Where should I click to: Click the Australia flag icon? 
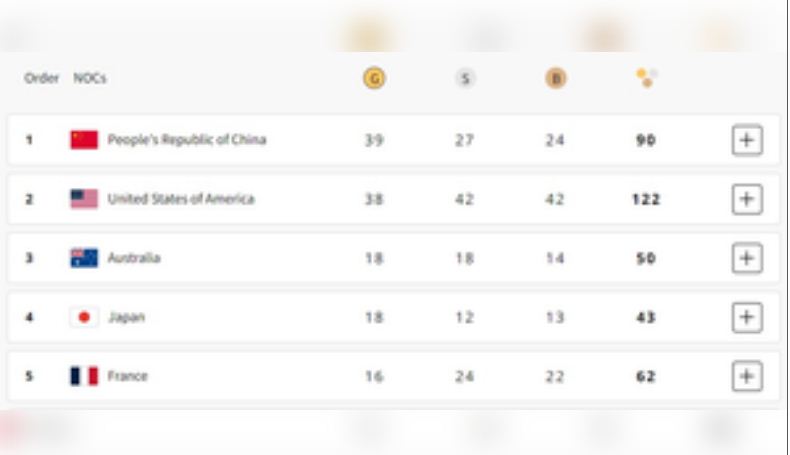[x=84, y=258]
